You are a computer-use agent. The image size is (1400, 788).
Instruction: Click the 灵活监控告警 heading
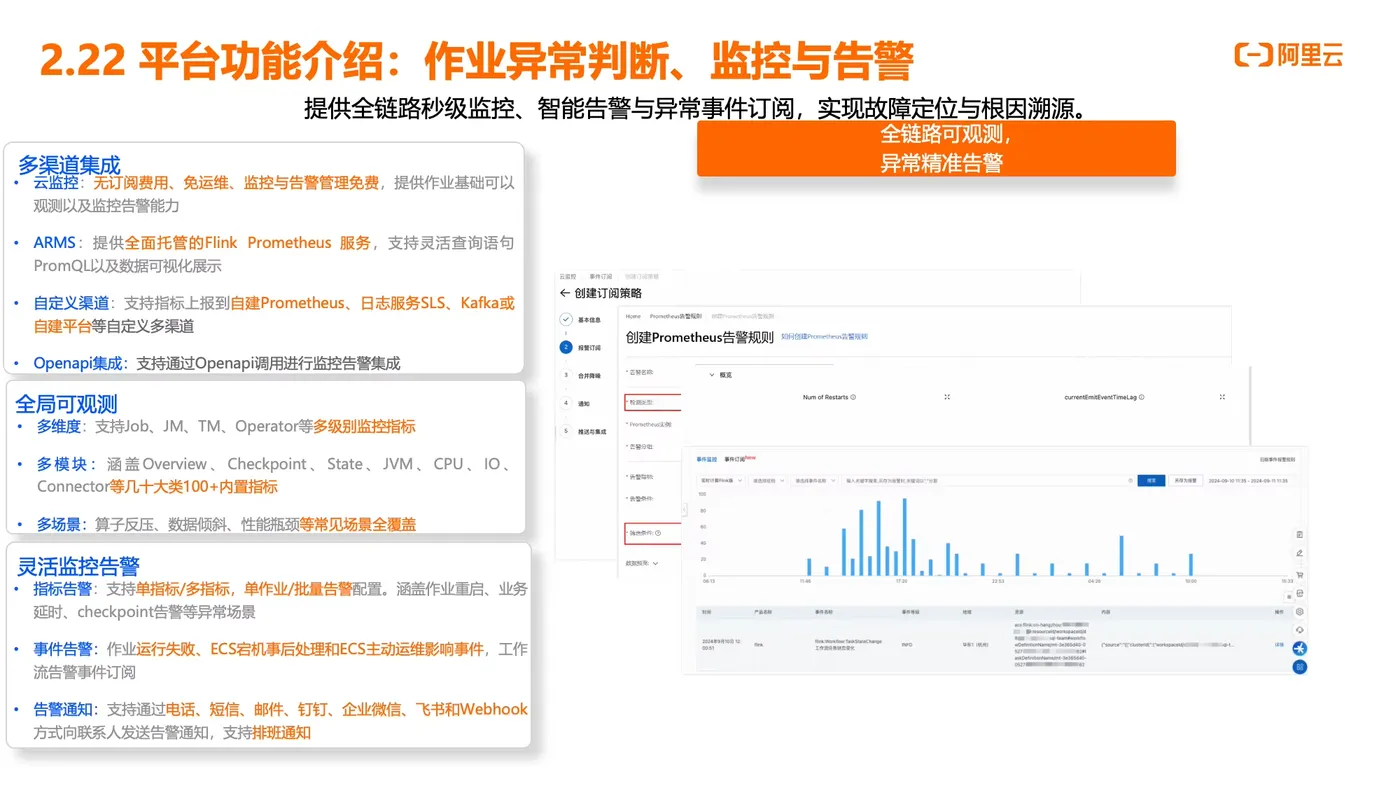click(x=79, y=566)
